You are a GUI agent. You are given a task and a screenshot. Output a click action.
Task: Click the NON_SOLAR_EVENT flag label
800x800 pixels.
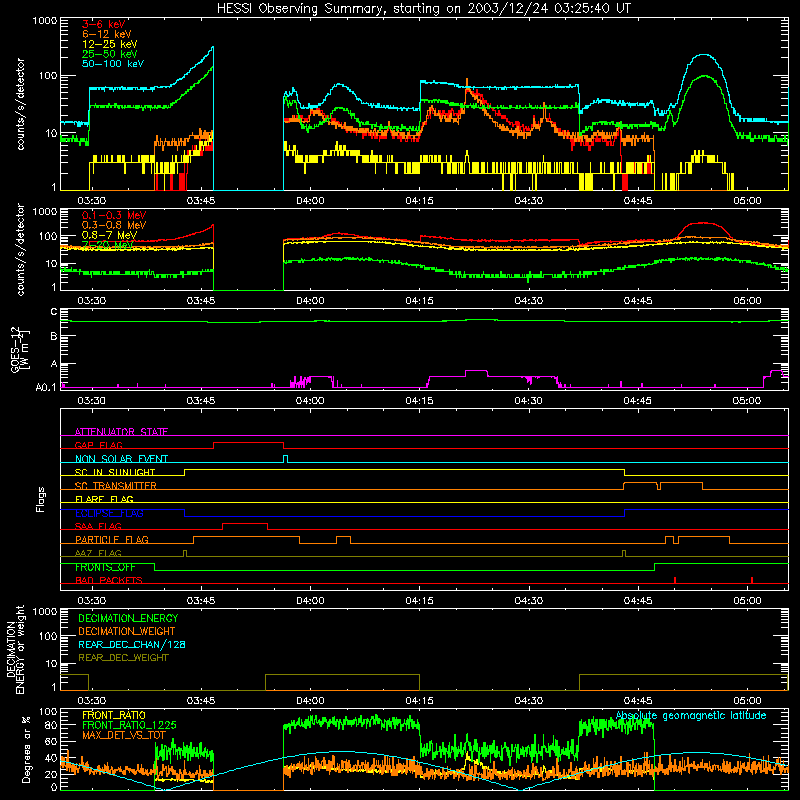[121, 459]
